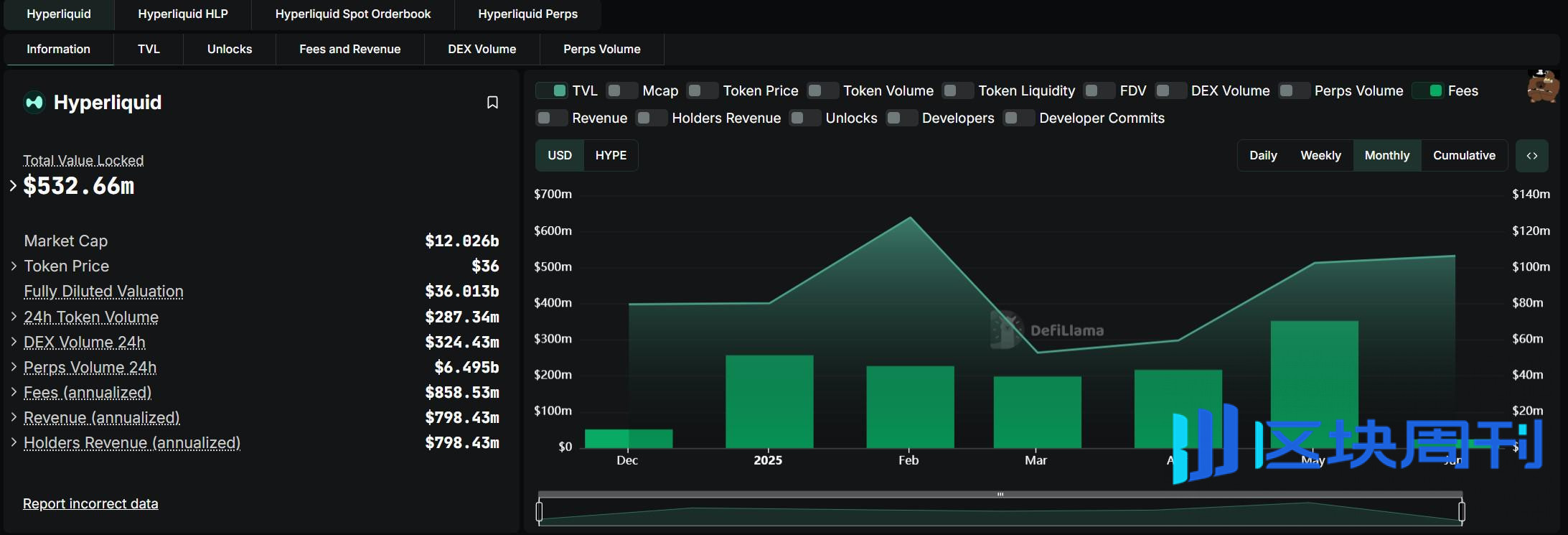Screen dimensions: 1568x535
Task: Expand the 24h Token Volume row
Action: (14, 316)
